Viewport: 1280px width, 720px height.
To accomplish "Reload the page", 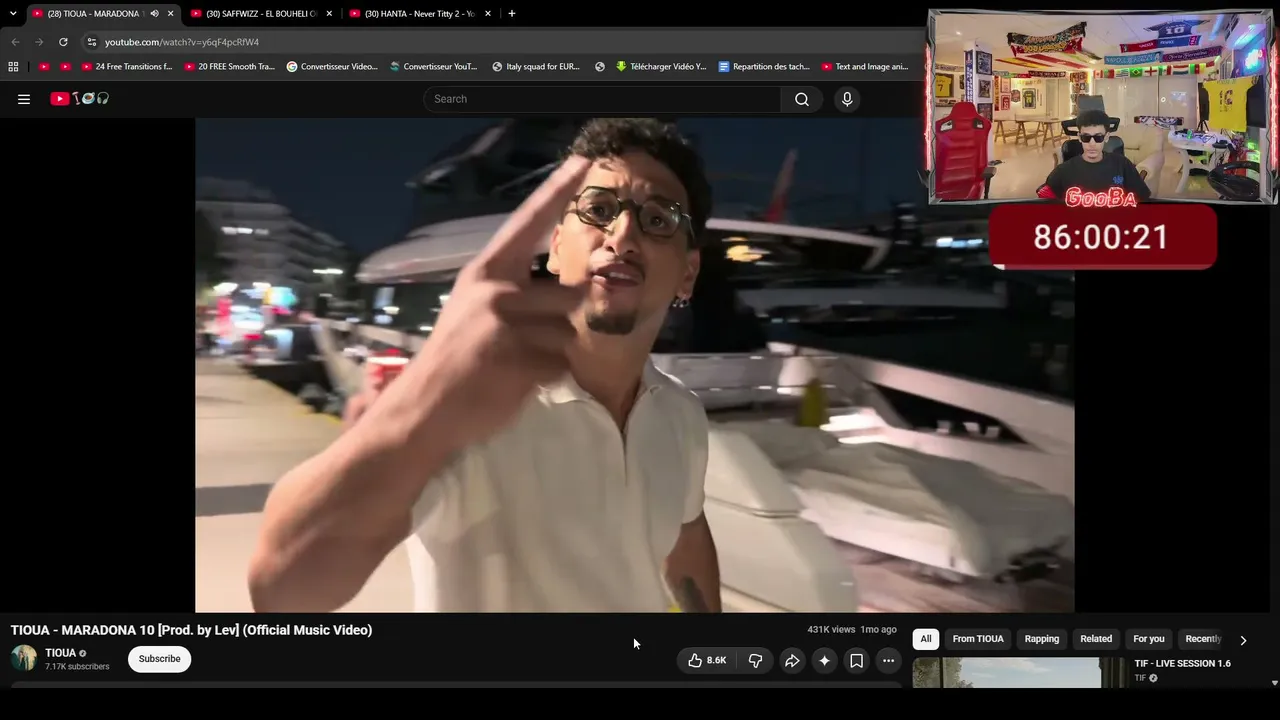I will (x=63, y=42).
